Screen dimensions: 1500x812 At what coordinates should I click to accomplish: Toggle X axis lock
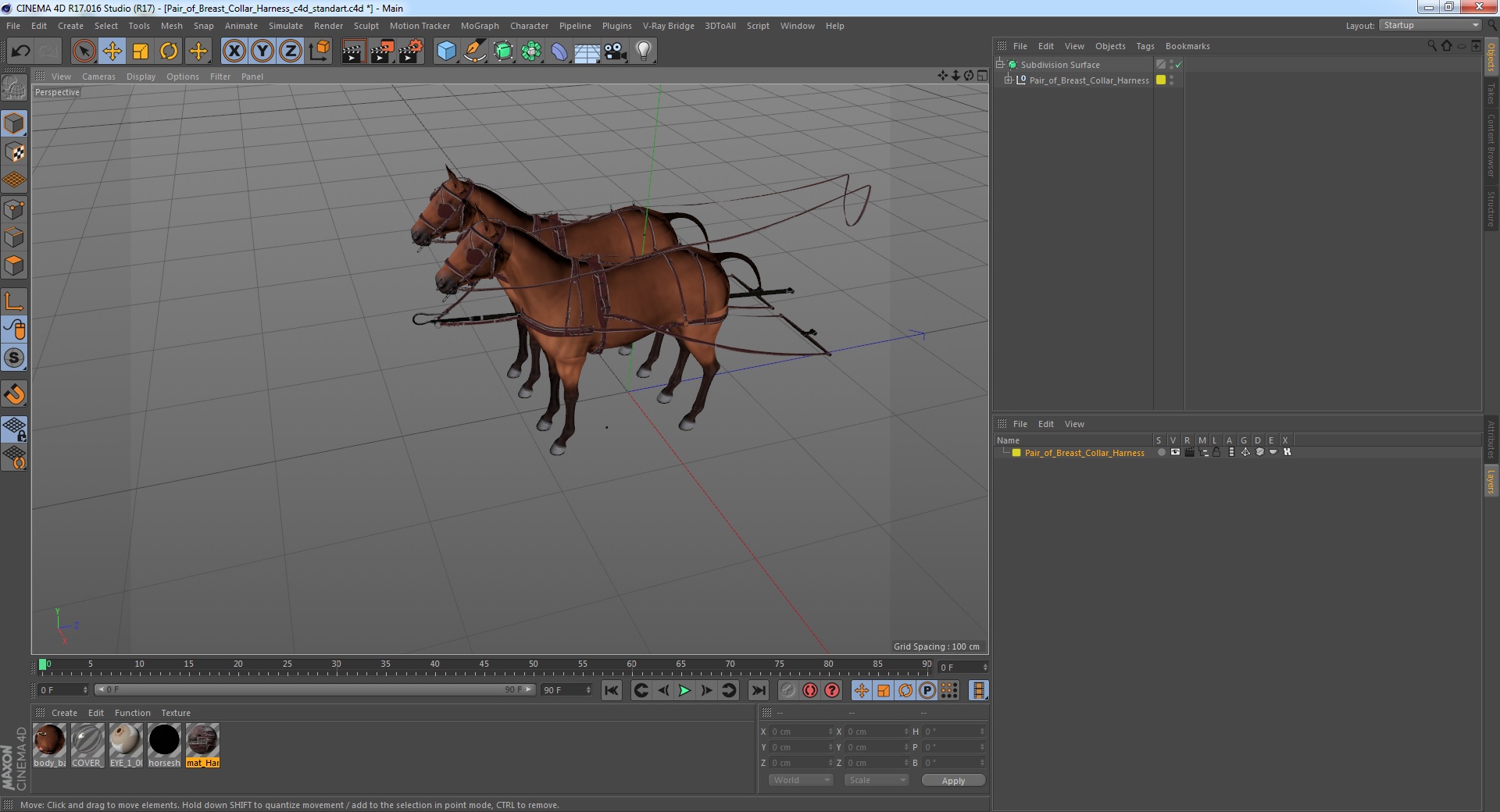(x=234, y=52)
